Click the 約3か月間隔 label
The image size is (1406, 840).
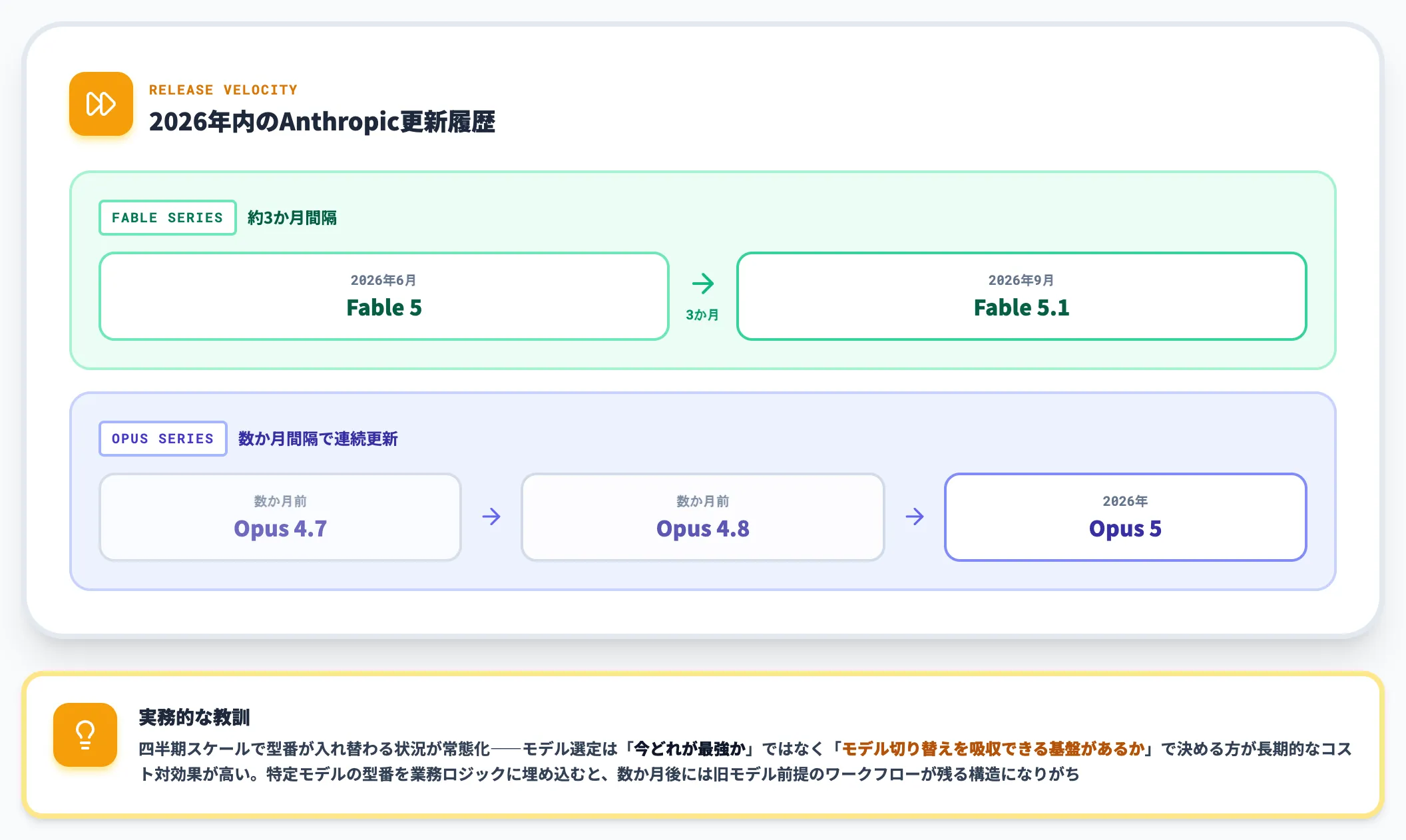[292, 218]
